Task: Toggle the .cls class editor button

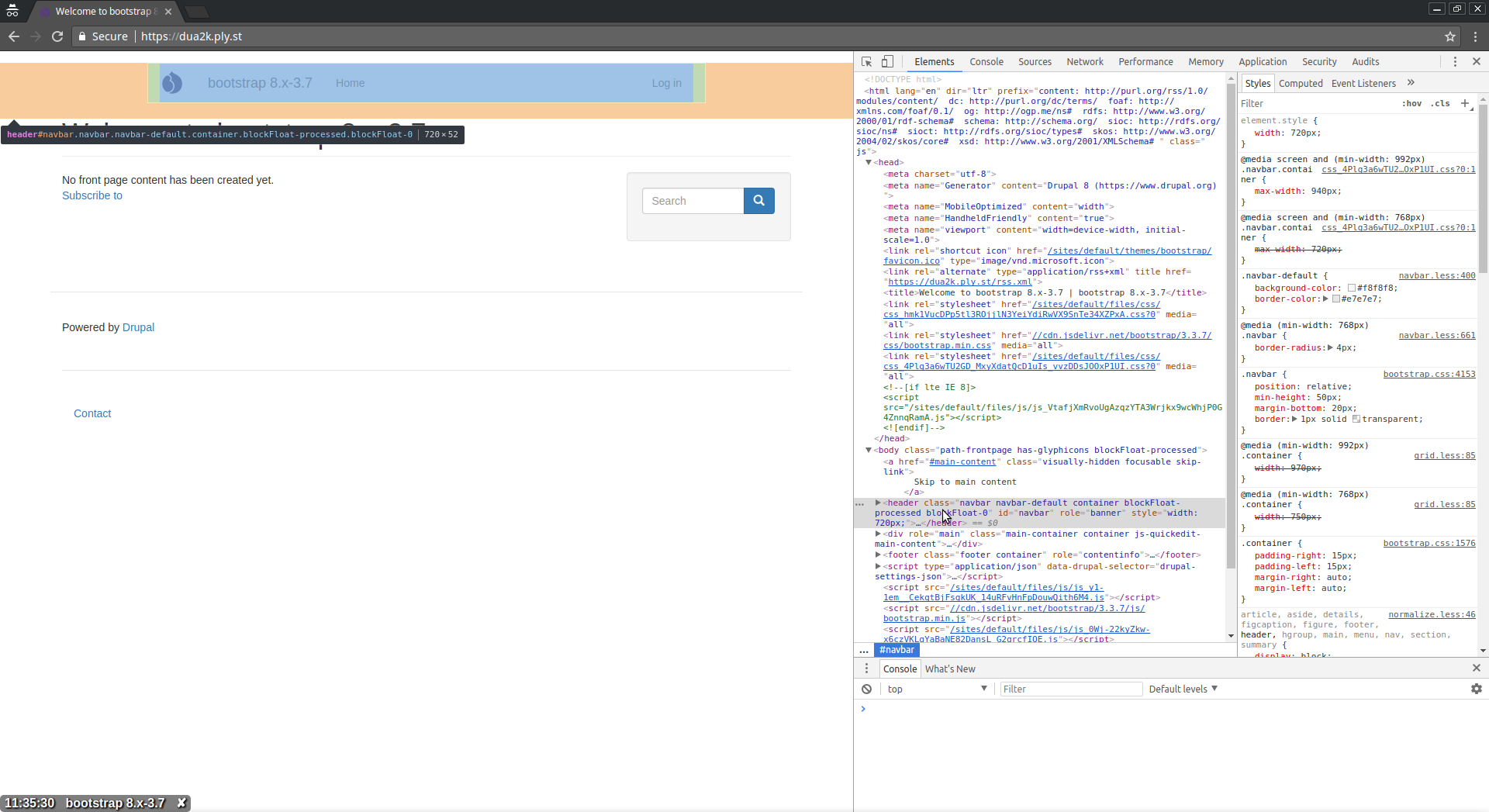Action: 1441,103
